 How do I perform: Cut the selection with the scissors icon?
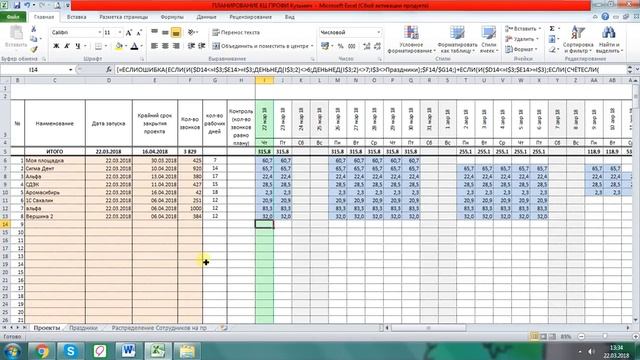(34, 29)
